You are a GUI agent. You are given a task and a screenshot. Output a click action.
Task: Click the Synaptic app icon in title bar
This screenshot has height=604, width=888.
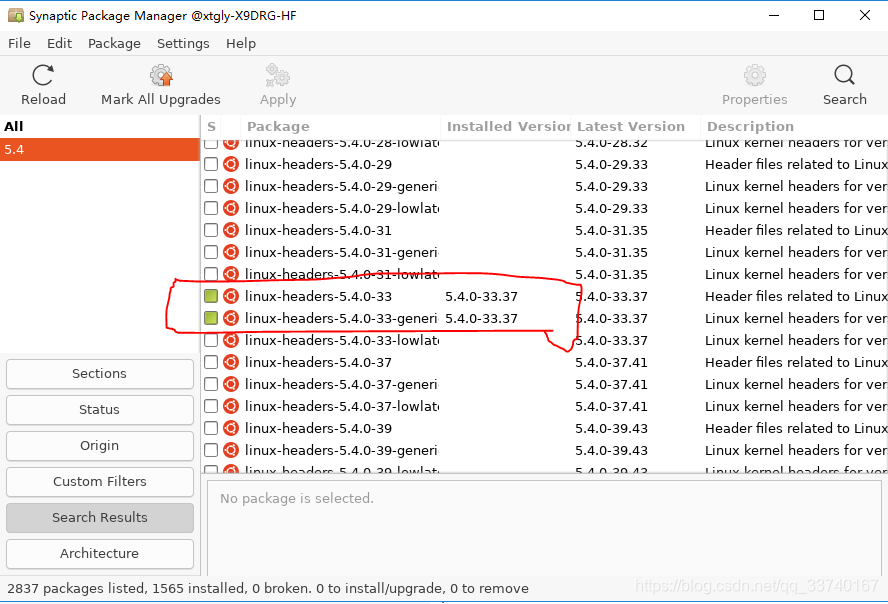click(x=16, y=15)
